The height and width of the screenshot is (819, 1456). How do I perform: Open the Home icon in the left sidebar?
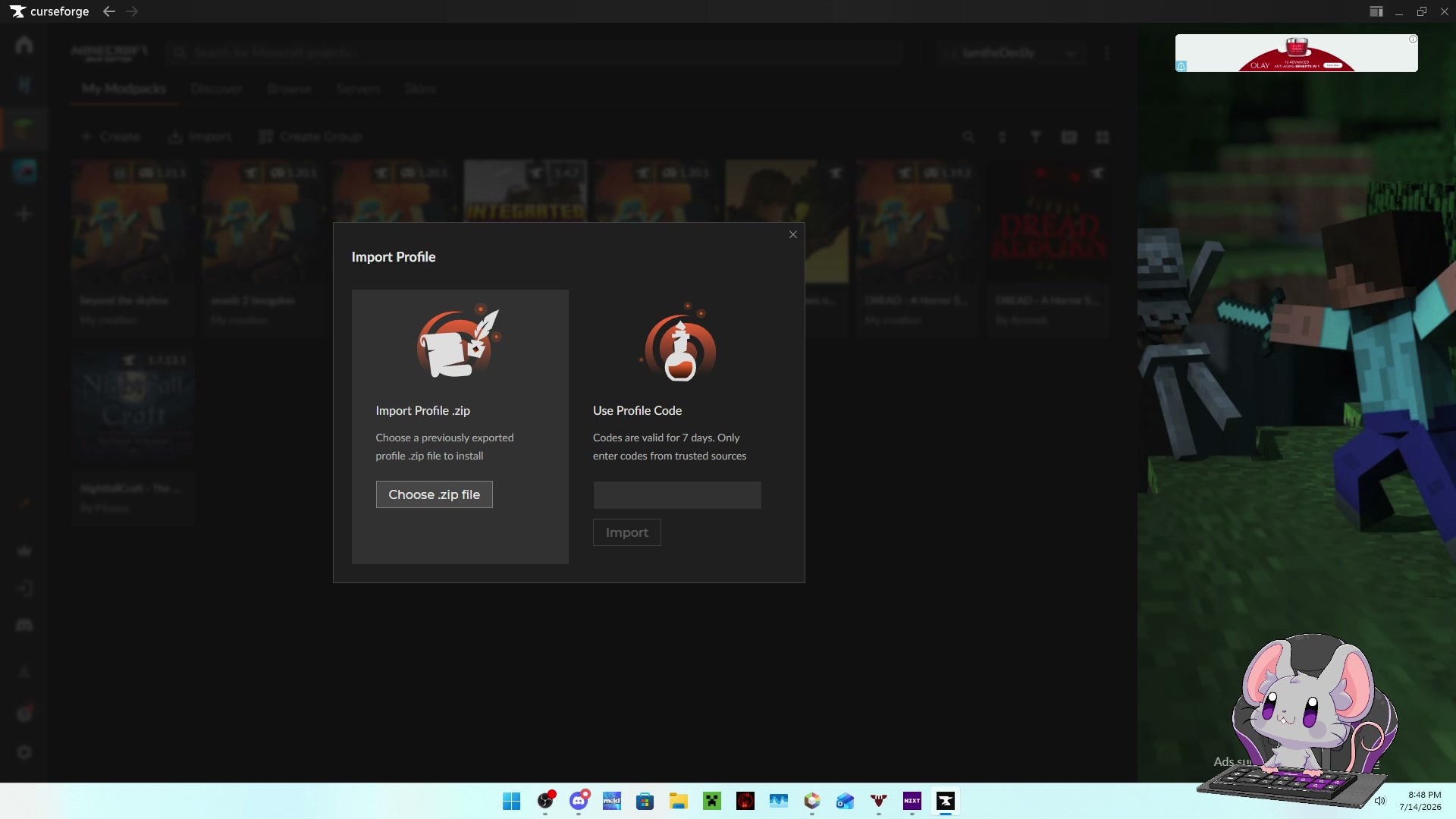[x=24, y=45]
